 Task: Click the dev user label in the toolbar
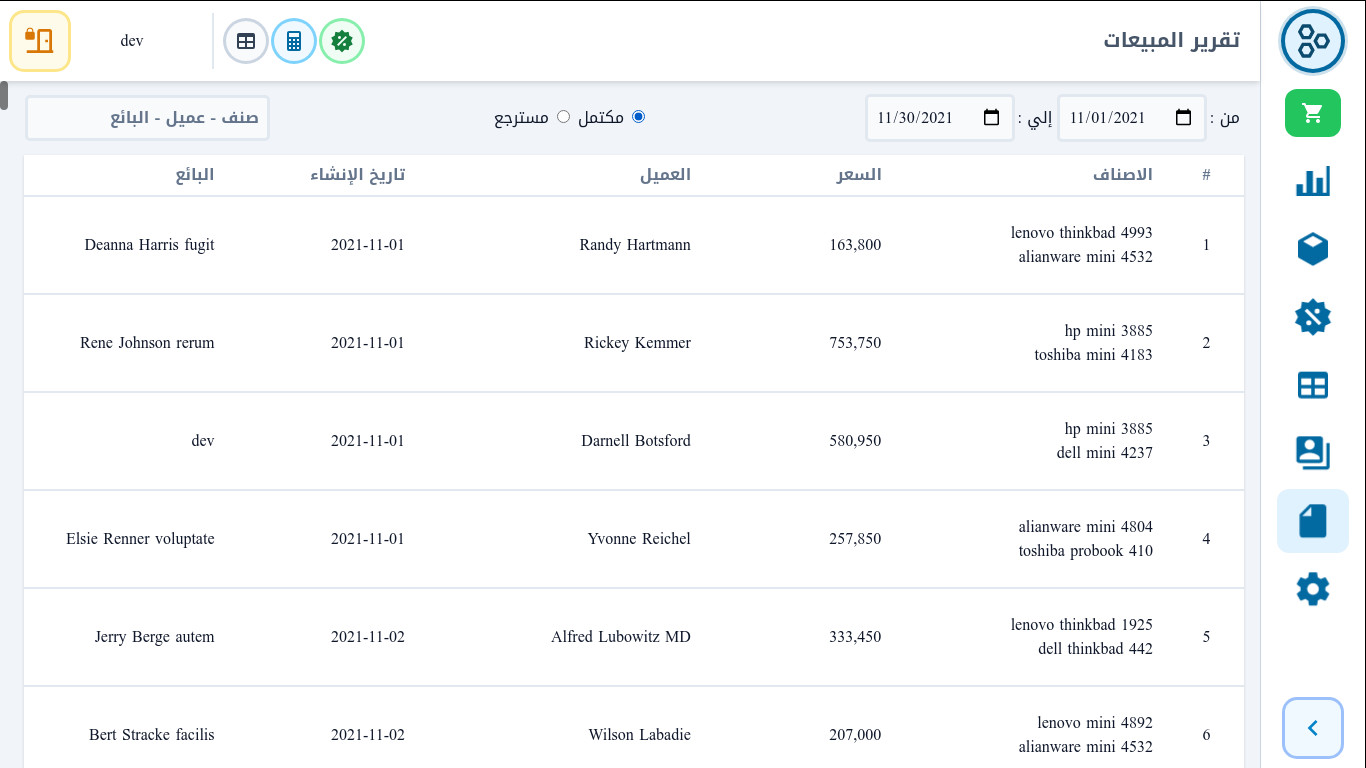[132, 41]
